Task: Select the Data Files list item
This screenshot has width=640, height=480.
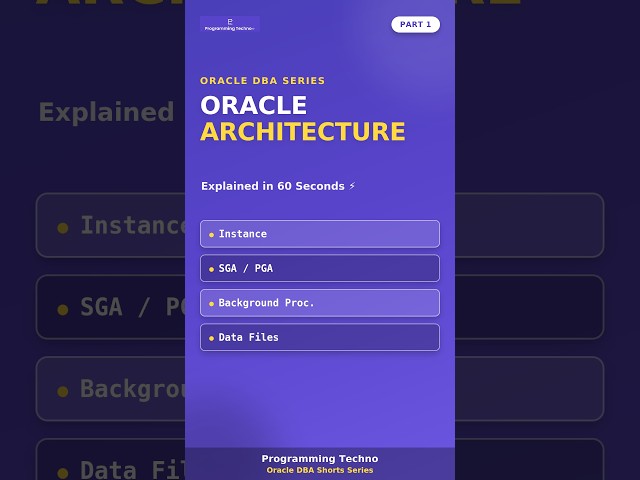Action: click(320, 337)
